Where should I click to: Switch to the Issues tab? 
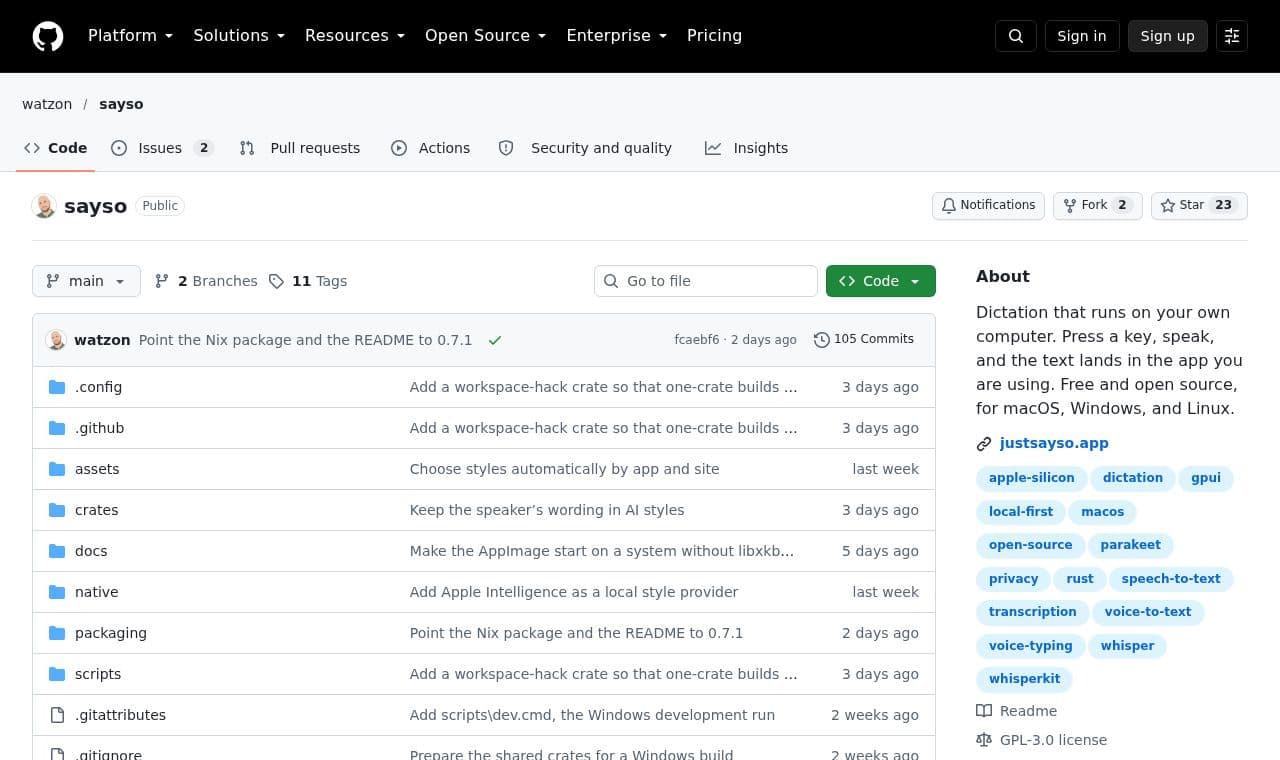(x=162, y=148)
